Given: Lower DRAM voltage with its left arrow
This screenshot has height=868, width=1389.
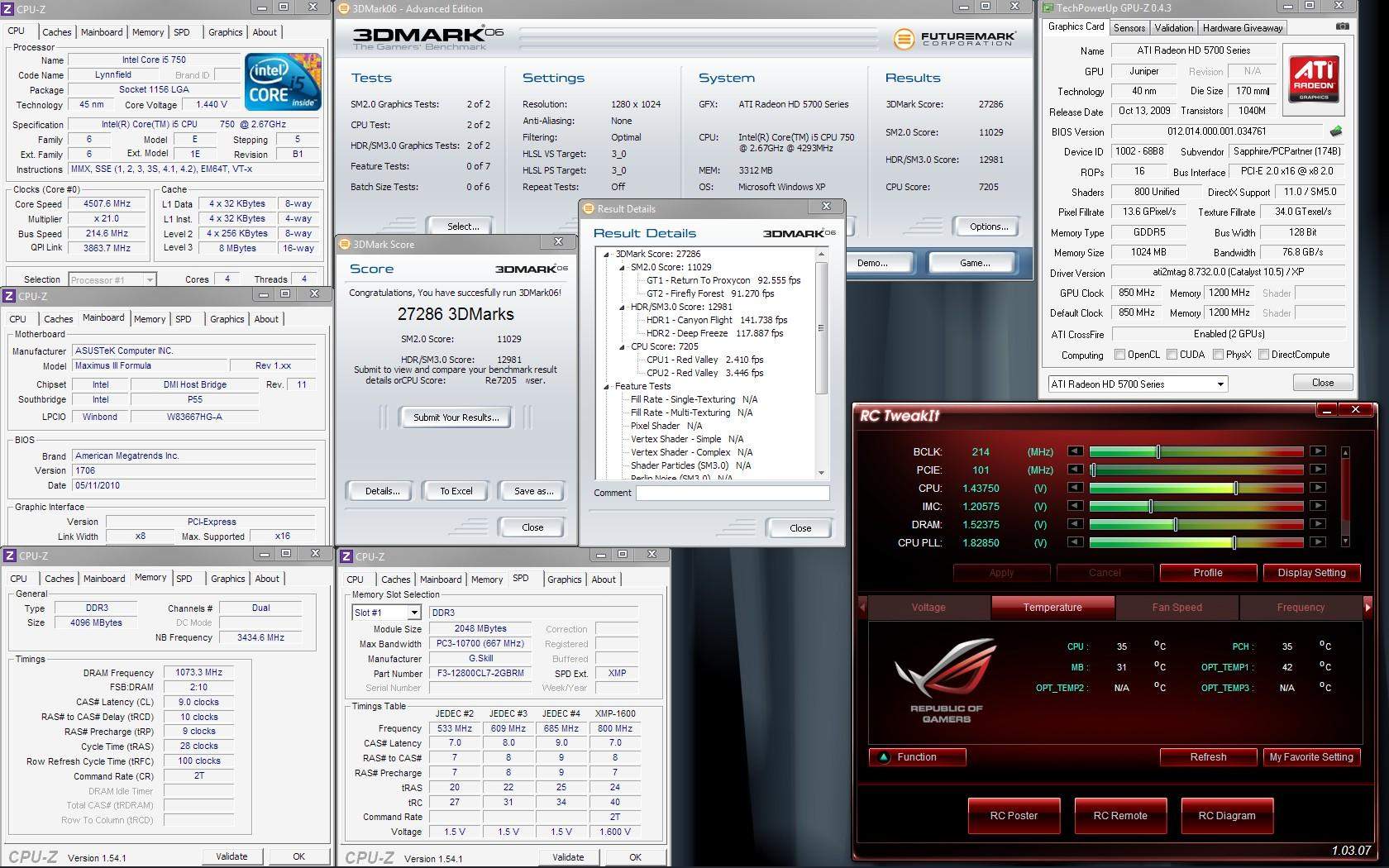Looking at the screenshot, I should coord(1075,524).
